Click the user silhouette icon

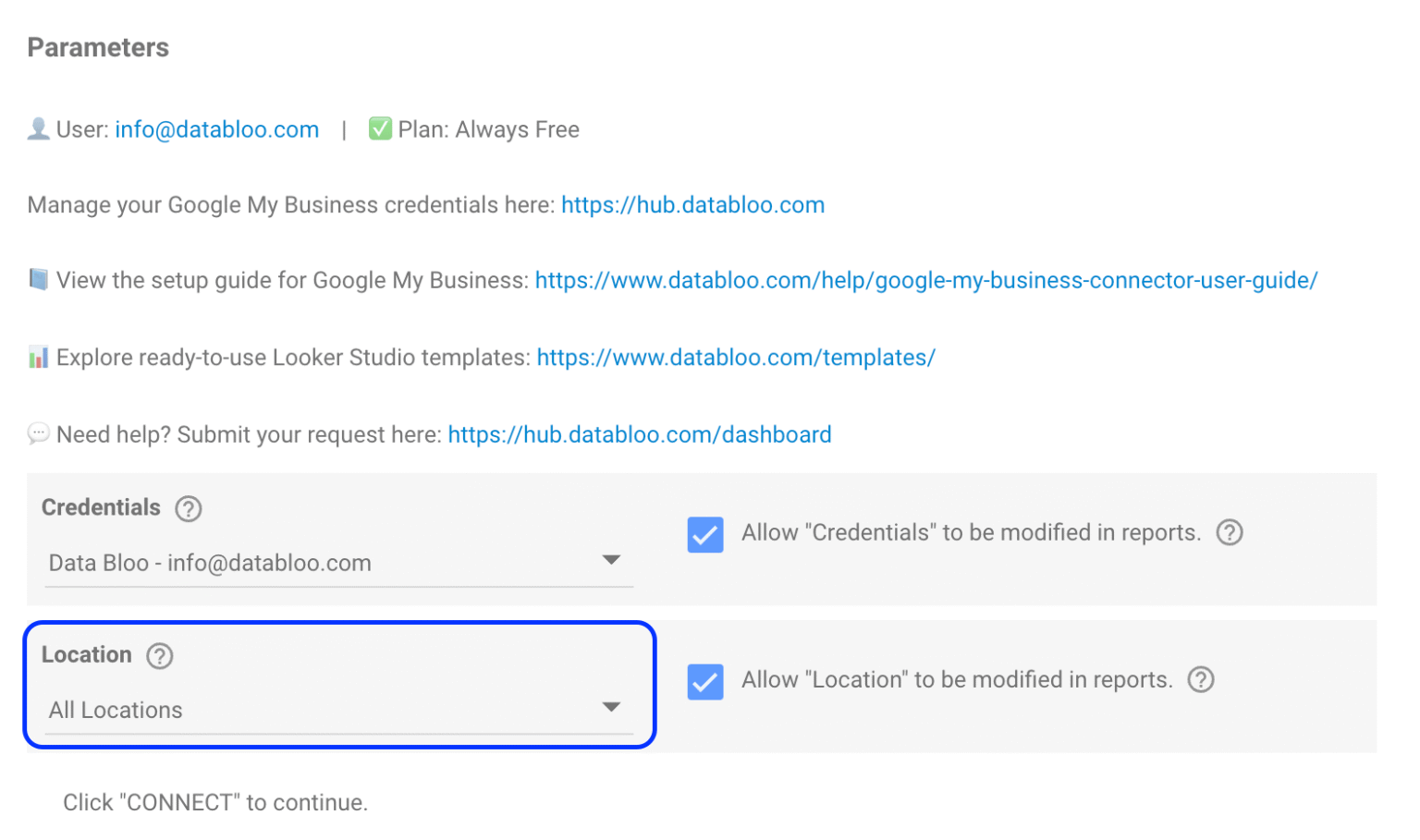pyautogui.click(x=39, y=128)
